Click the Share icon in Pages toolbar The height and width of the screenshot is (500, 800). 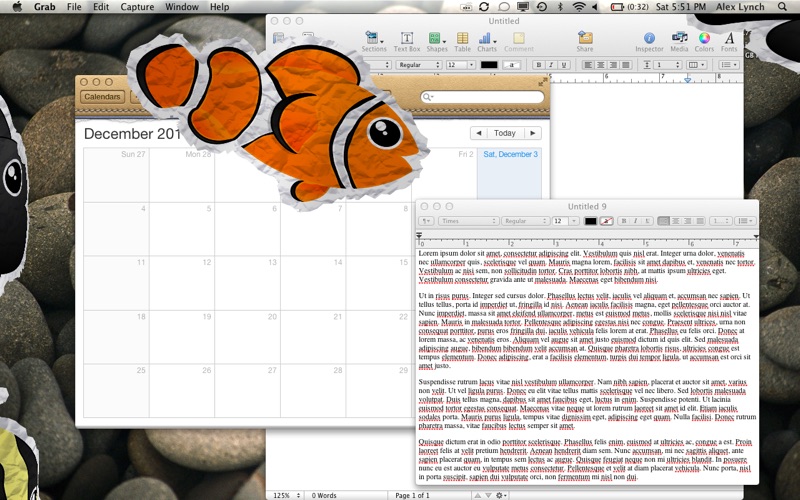coord(585,42)
